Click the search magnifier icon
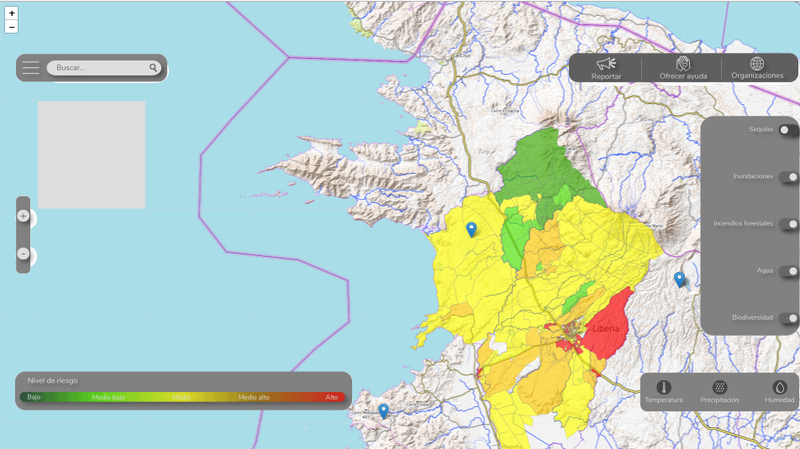 (x=154, y=68)
